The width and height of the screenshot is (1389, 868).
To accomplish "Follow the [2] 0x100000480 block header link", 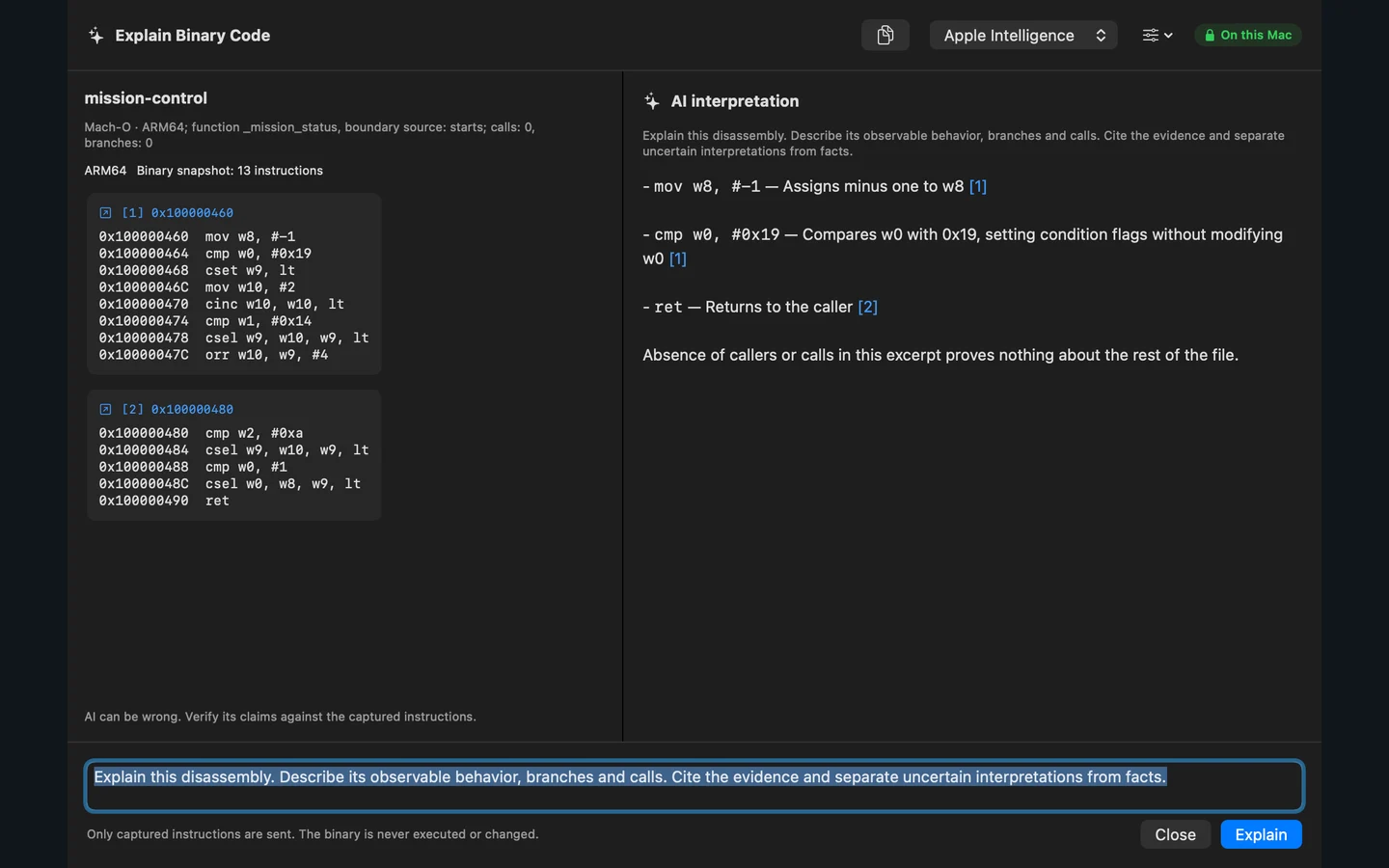I will click(177, 410).
